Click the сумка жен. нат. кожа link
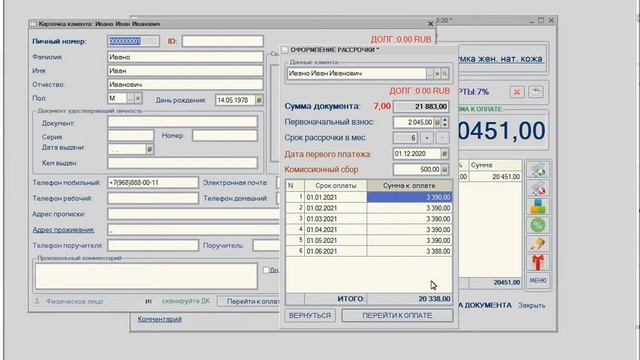 coord(501,59)
